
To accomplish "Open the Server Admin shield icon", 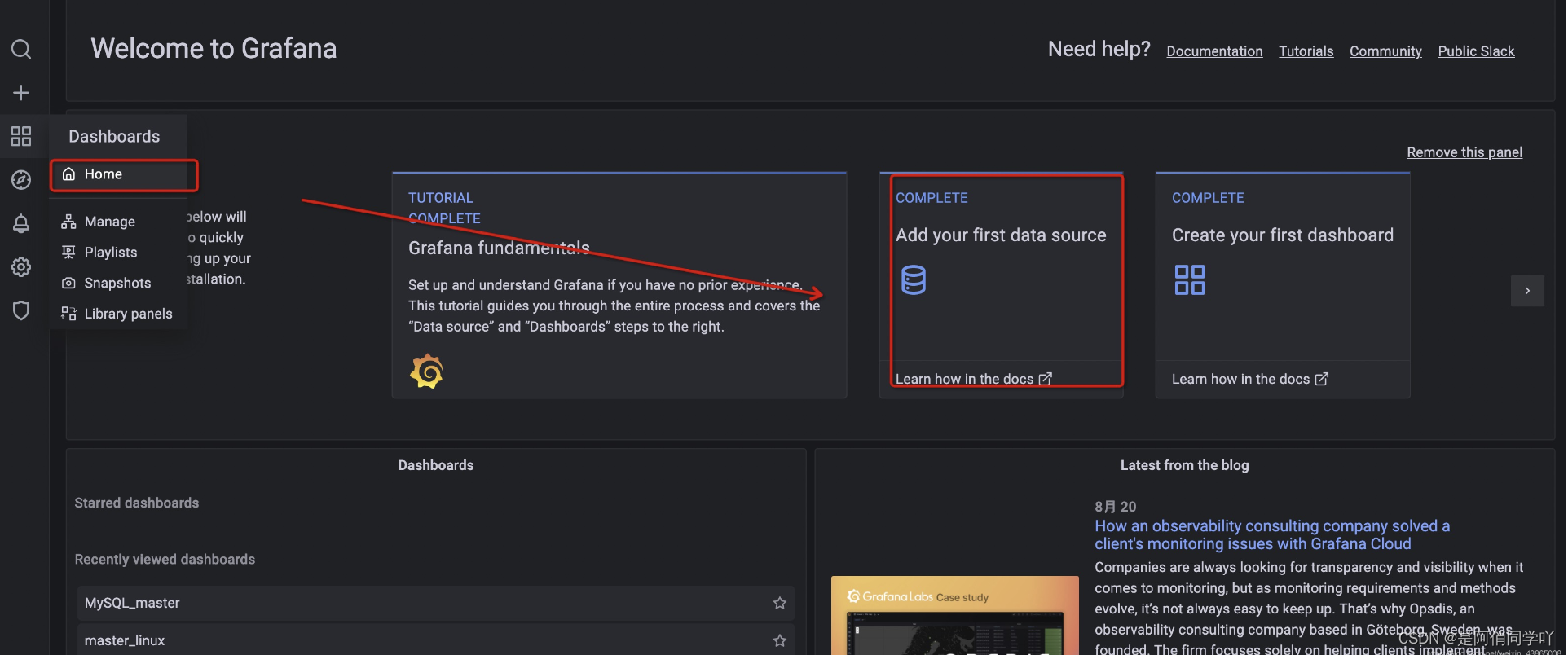I will [21, 310].
